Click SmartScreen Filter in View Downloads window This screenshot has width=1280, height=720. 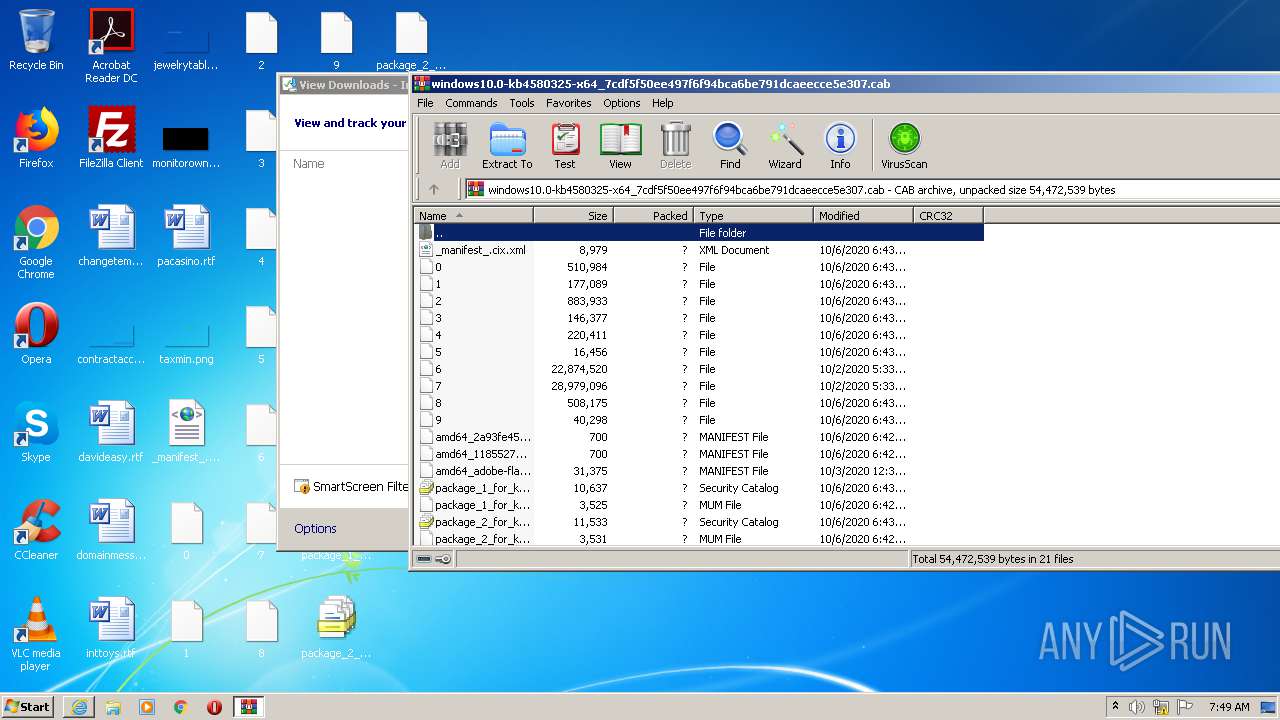pyautogui.click(x=351, y=487)
